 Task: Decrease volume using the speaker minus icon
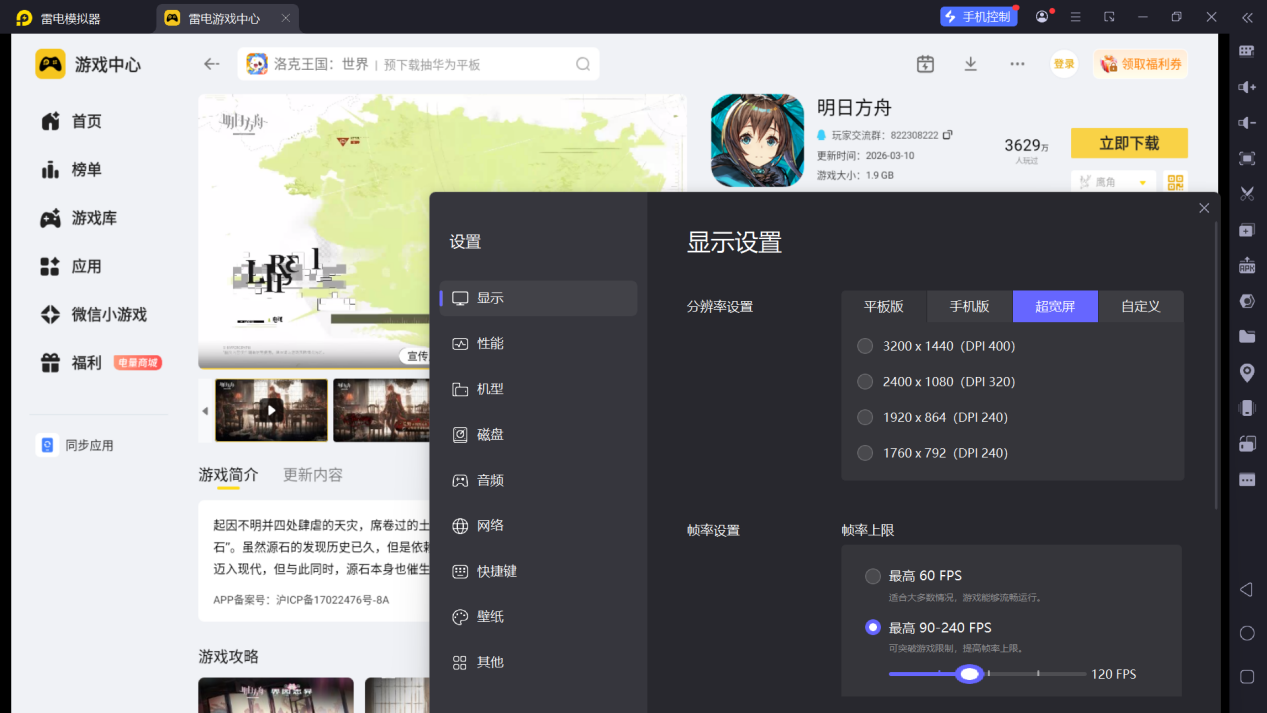(x=1246, y=123)
